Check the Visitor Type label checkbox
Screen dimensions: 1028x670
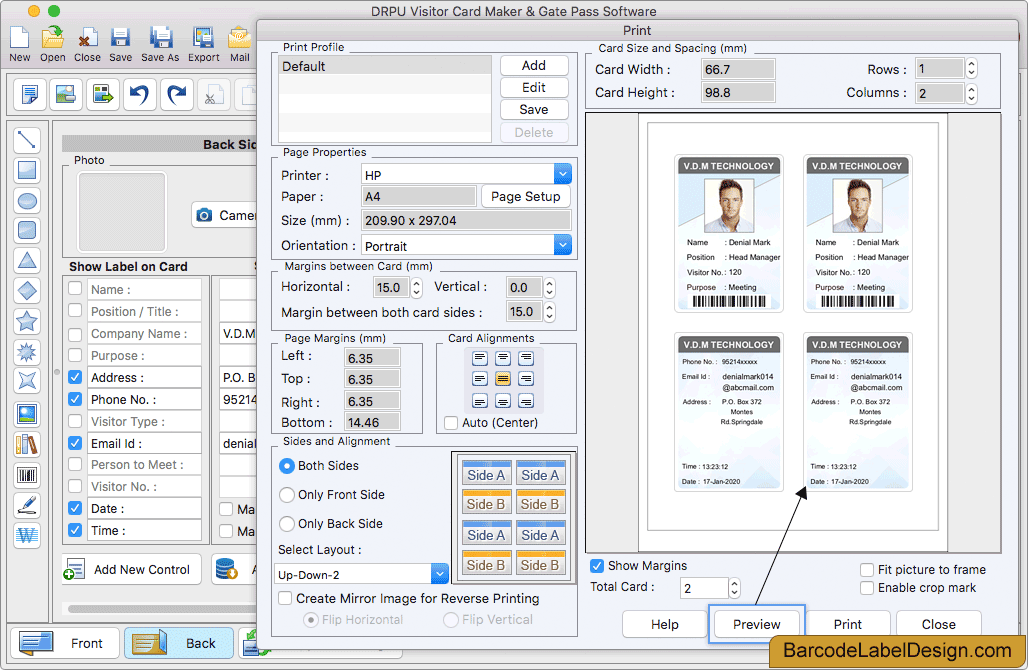point(75,421)
